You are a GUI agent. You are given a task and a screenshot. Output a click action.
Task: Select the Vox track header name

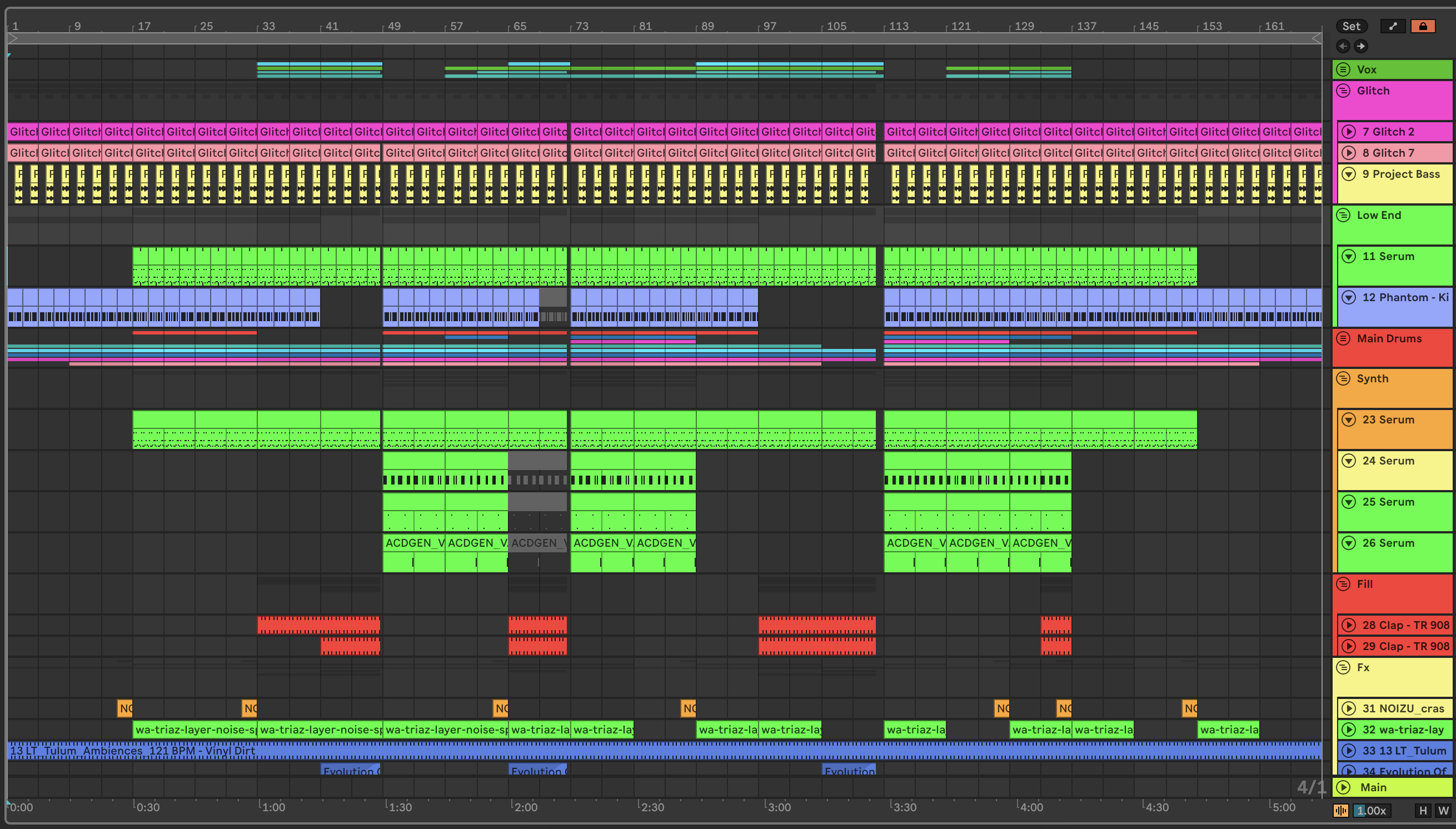(x=1367, y=69)
